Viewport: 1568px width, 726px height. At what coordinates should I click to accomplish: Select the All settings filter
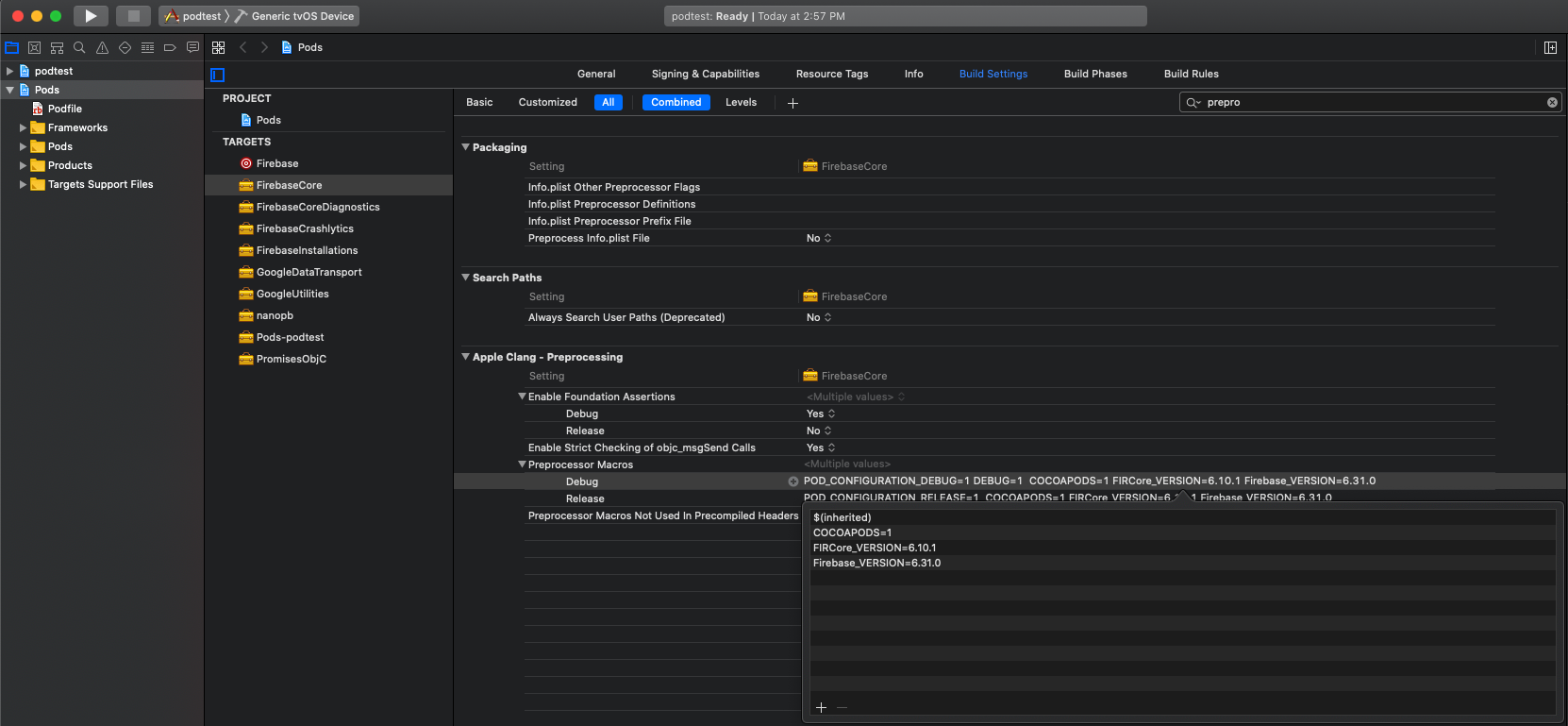(x=609, y=102)
